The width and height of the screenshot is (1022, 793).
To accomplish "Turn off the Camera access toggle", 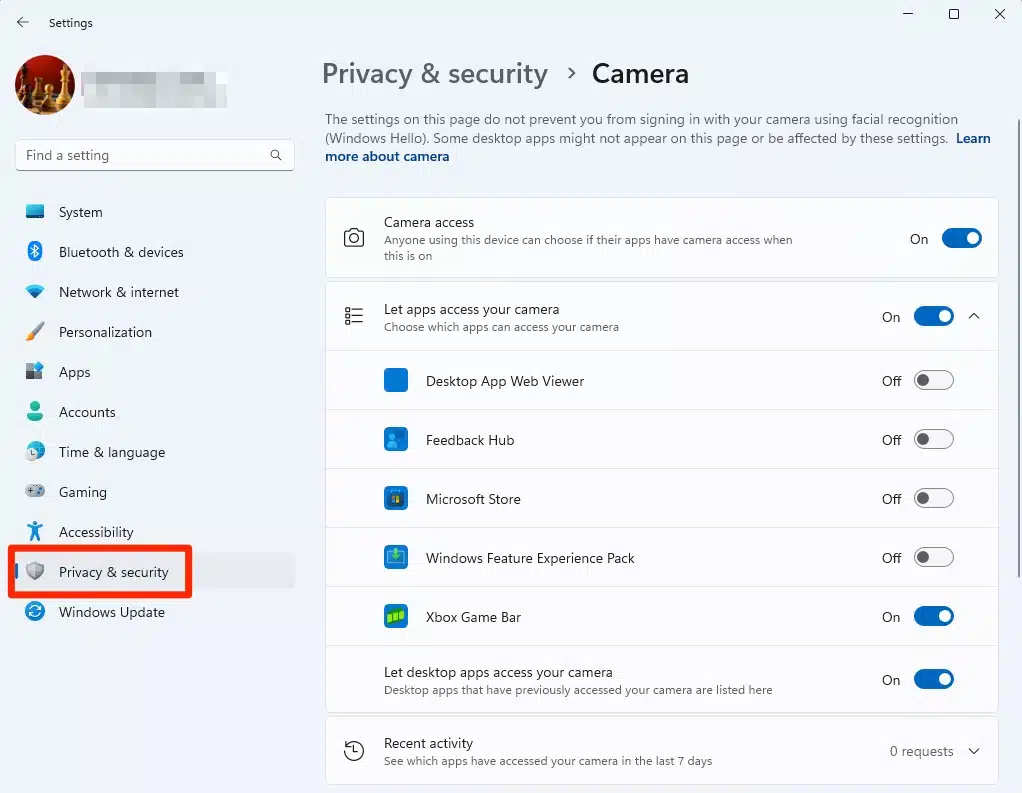I will [961, 239].
